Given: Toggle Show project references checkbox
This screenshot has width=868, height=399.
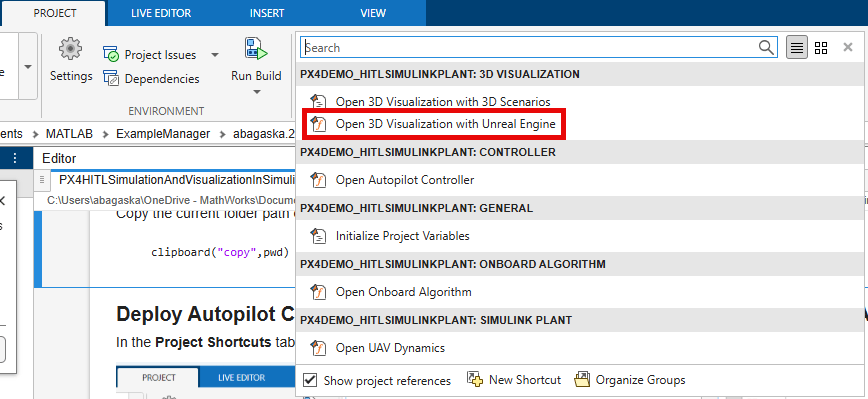Looking at the screenshot, I should (x=311, y=380).
